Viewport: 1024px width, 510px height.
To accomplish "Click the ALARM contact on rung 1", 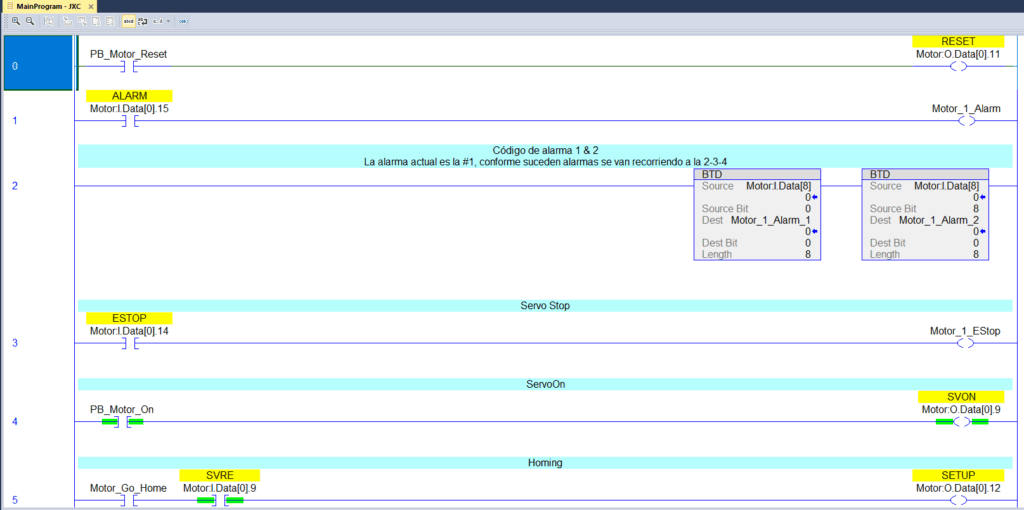I will (x=128, y=121).
